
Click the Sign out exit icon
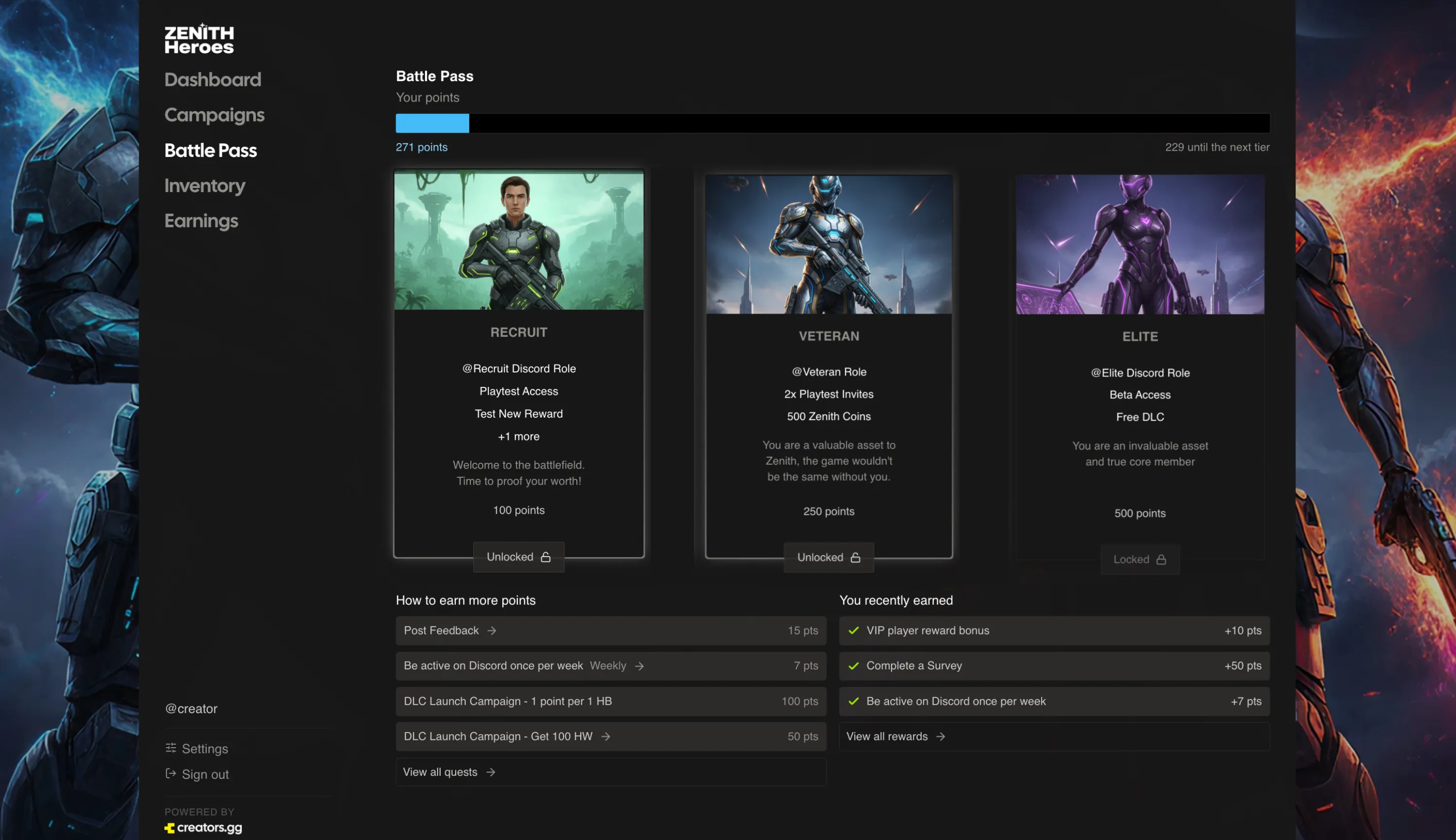click(x=171, y=774)
